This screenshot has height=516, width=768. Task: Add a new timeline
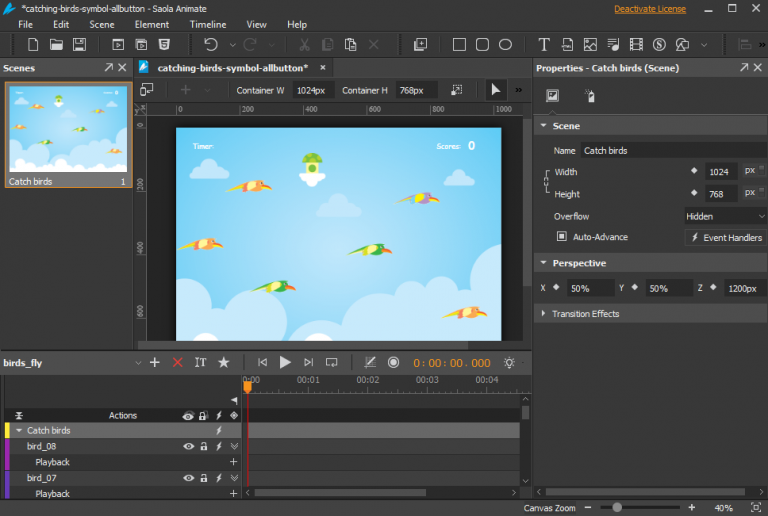(x=155, y=362)
